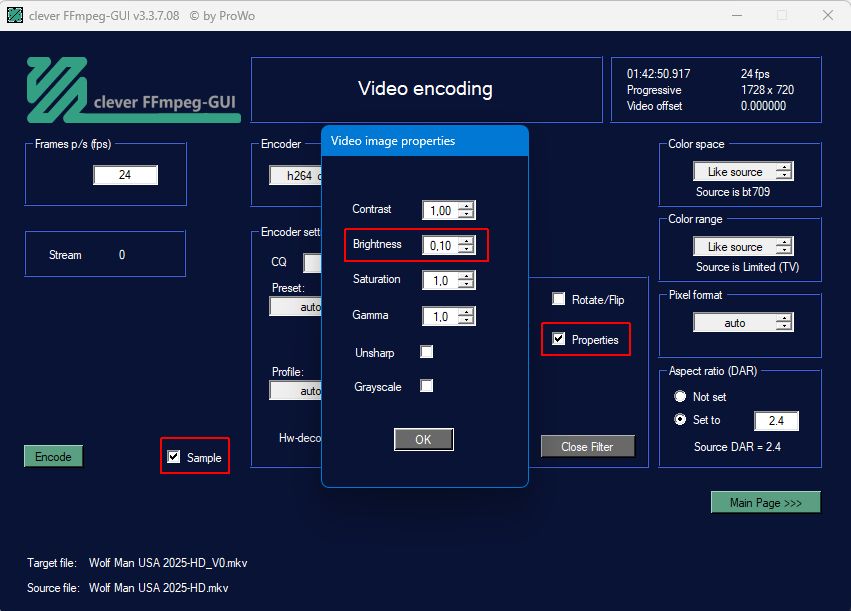The height and width of the screenshot is (611, 851).
Task: Click the Gamma value field
Action: (440, 316)
